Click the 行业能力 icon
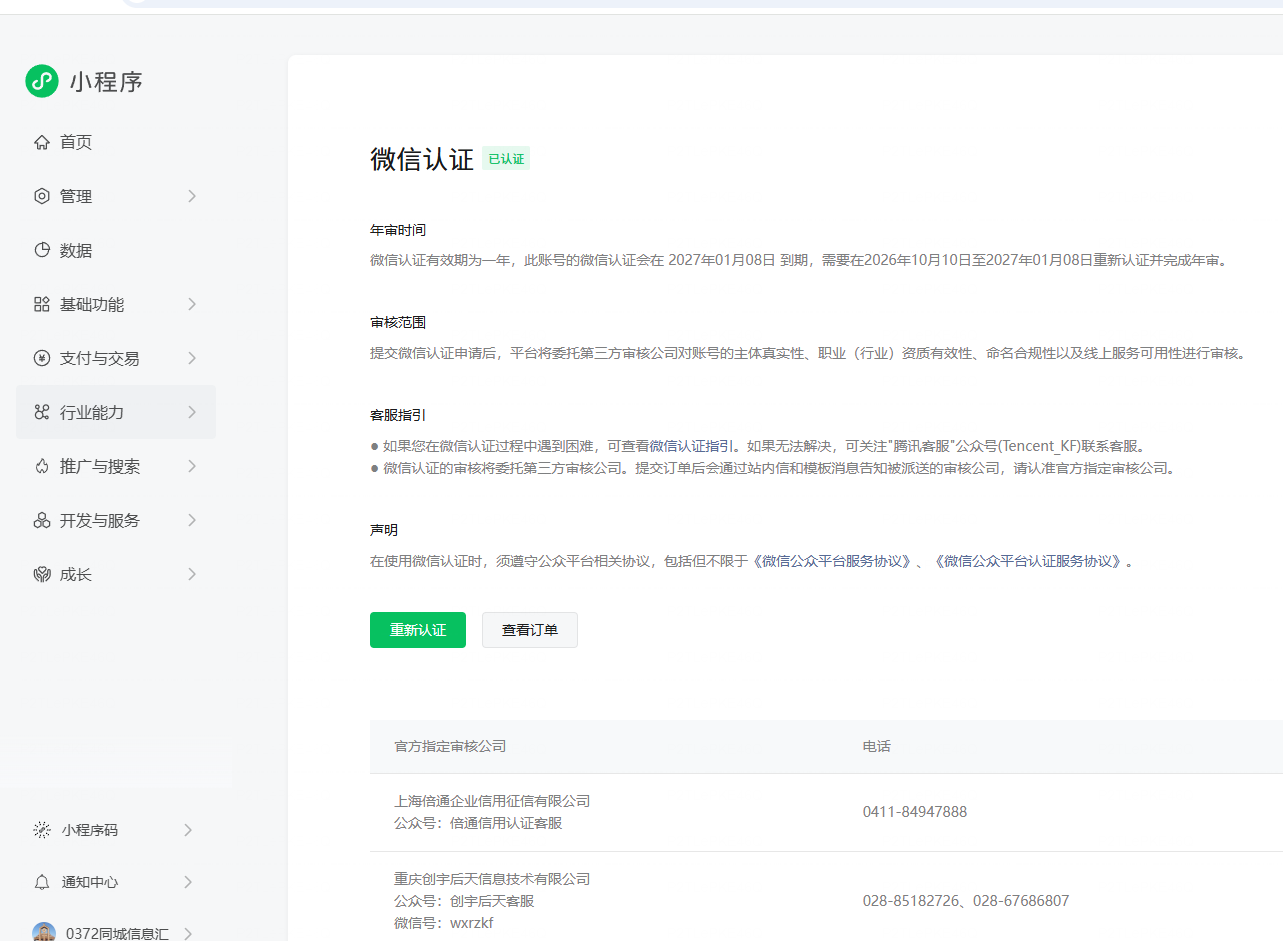 (42, 412)
